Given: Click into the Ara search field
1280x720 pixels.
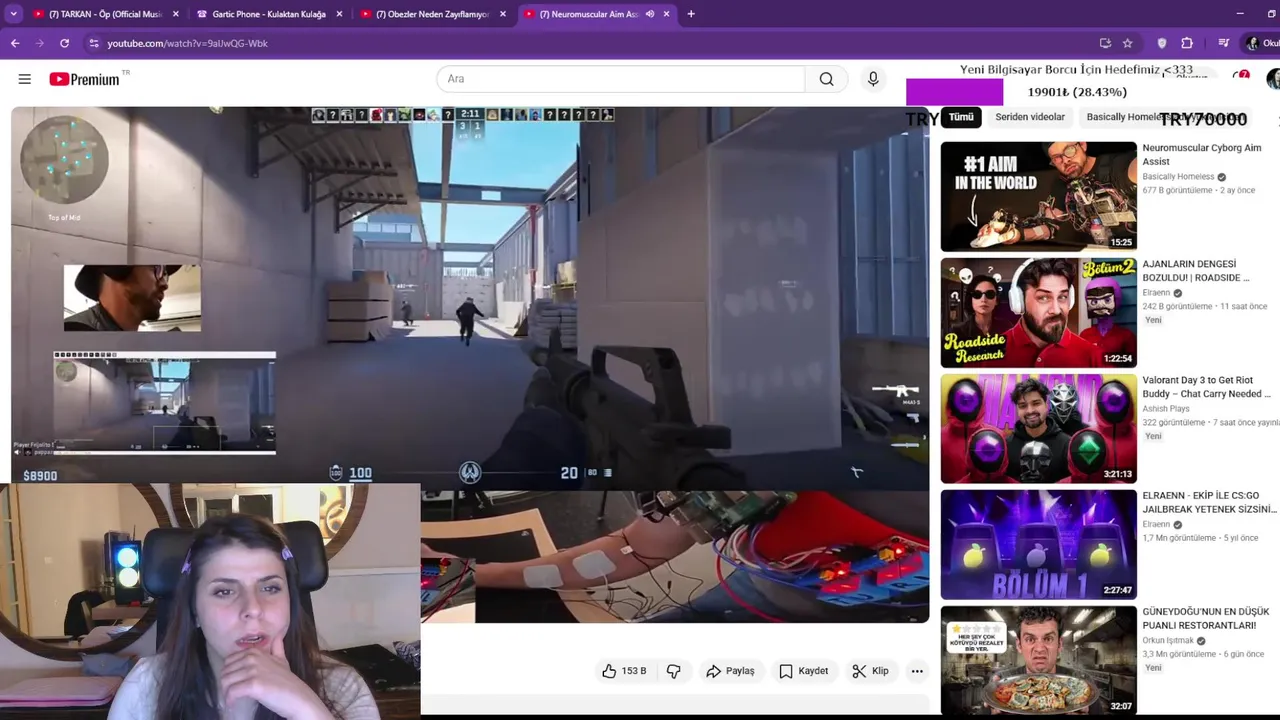Looking at the screenshot, I should (620, 79).
